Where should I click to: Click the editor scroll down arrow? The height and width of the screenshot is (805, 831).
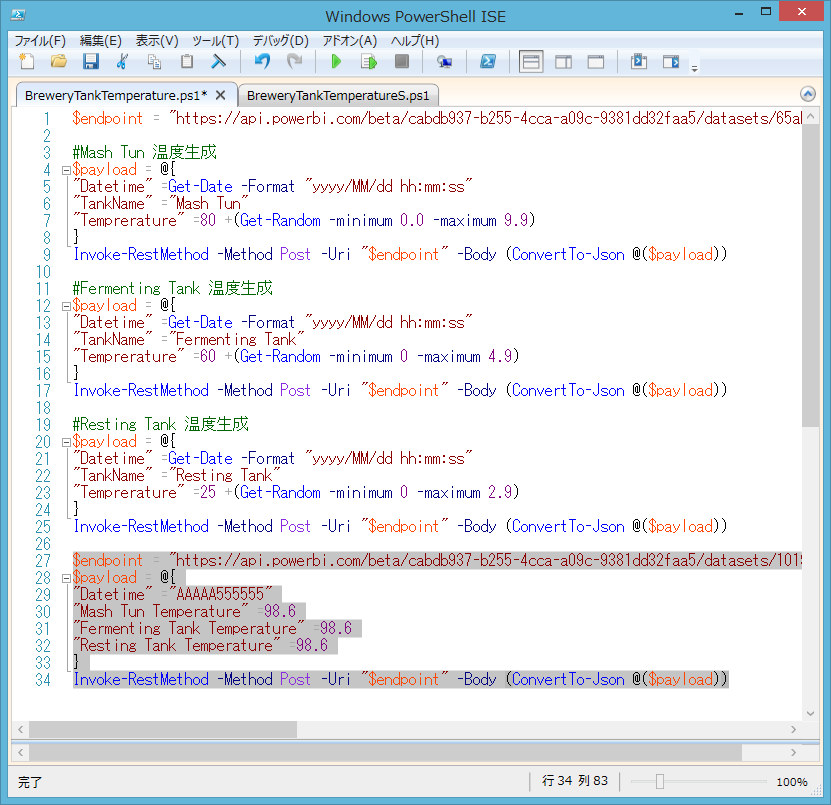(810, 713)
